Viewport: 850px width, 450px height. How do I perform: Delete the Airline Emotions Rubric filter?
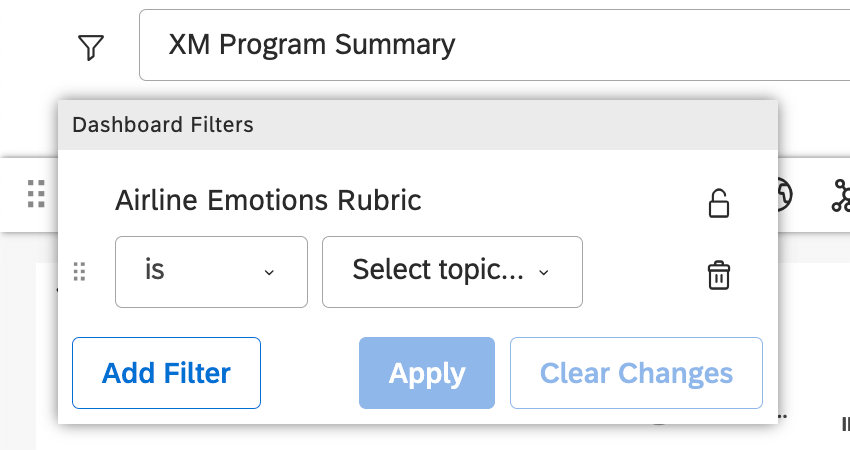[x=718, y=275]
